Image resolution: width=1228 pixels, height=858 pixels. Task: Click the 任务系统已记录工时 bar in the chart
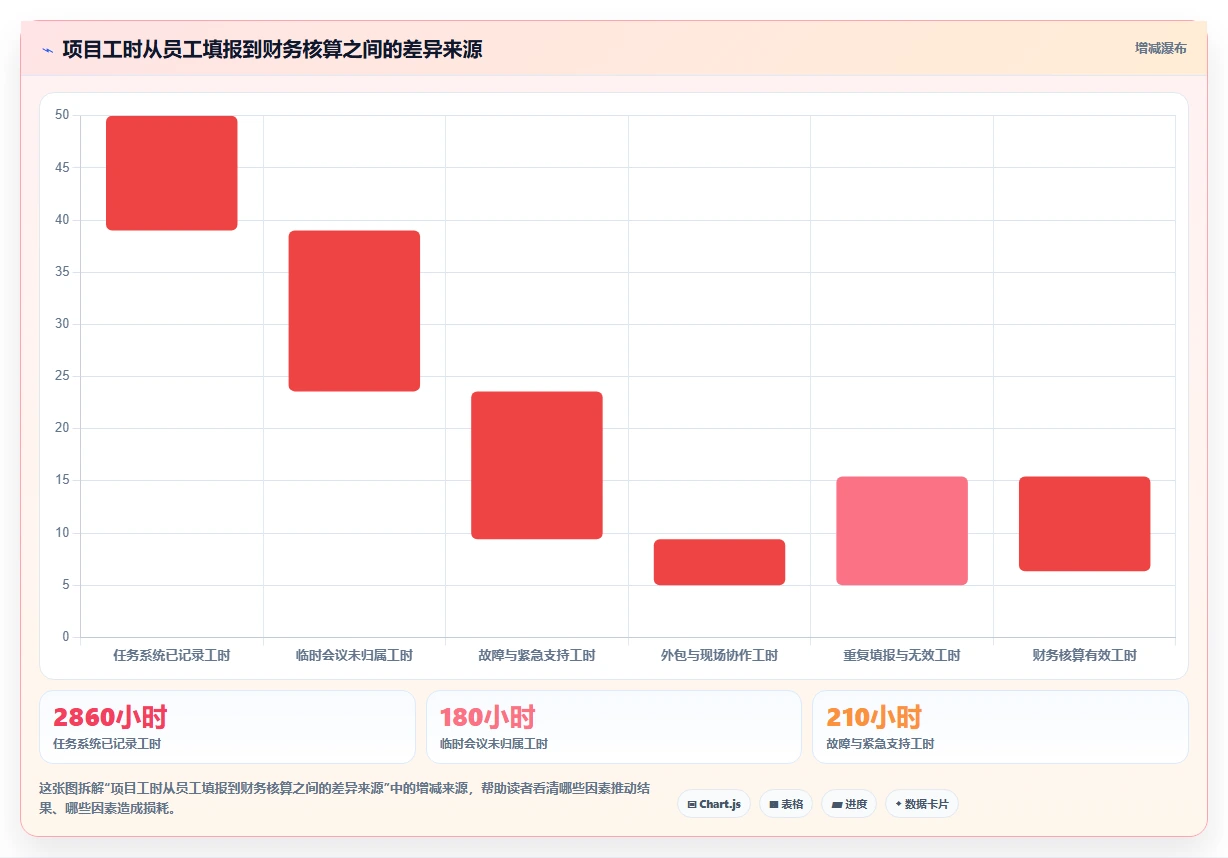point(172,173)
